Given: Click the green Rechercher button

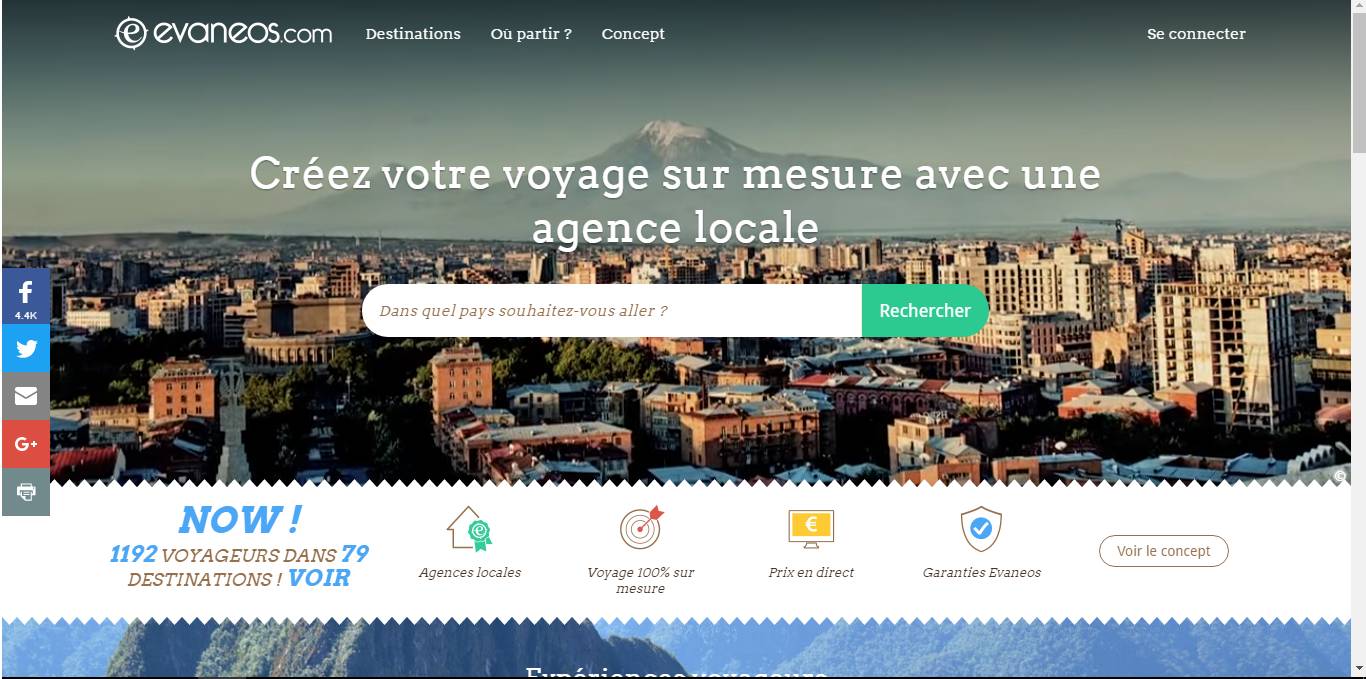Looking at the screenshot, I should (925, 311).
